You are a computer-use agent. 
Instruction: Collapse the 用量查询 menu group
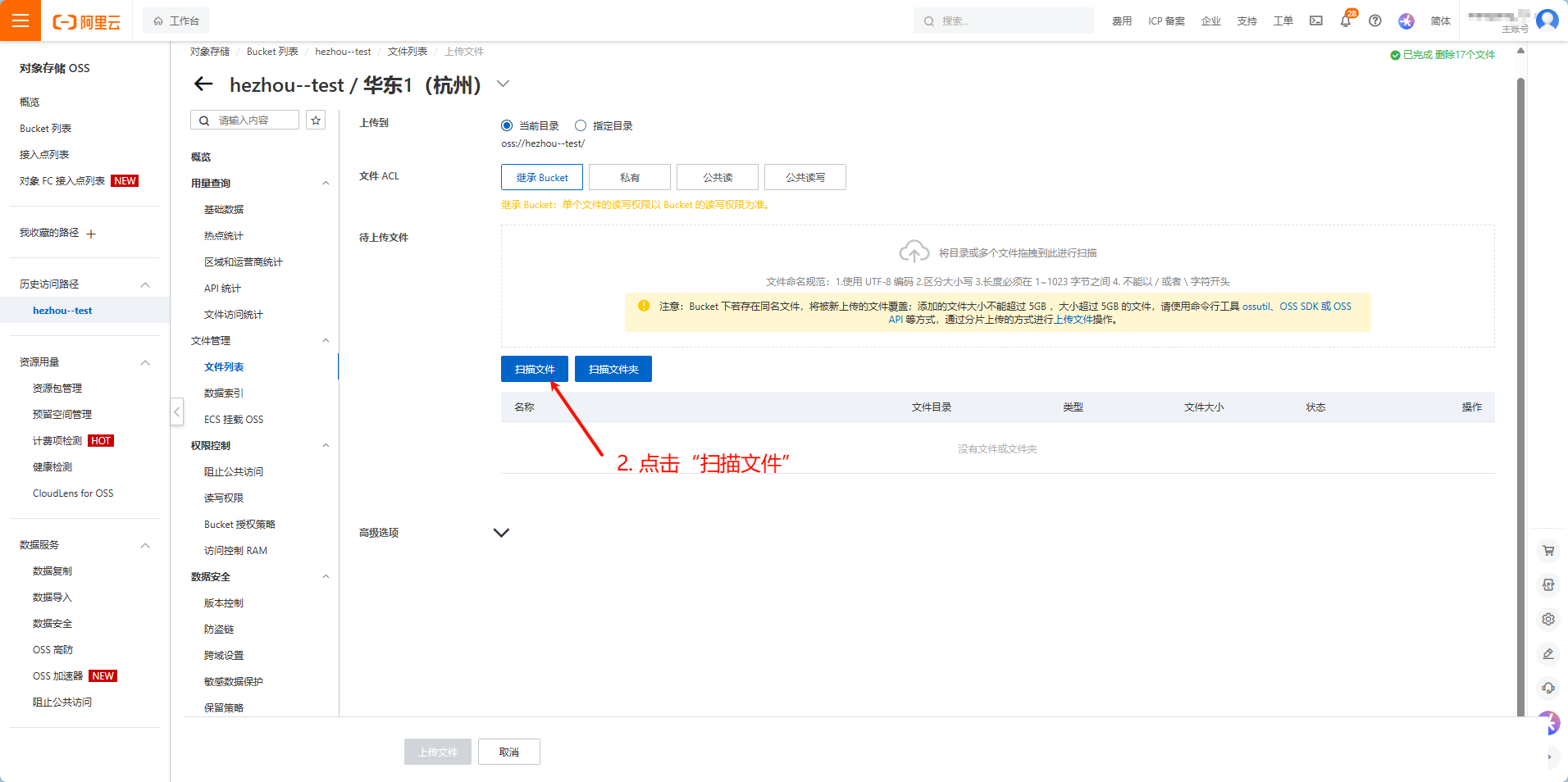(x=326, y=184)
